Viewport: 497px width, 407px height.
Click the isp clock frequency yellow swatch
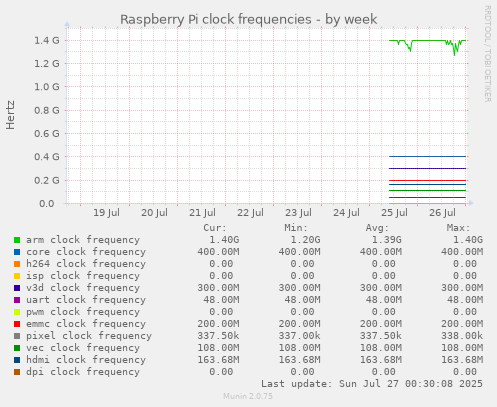pos(17,276)
